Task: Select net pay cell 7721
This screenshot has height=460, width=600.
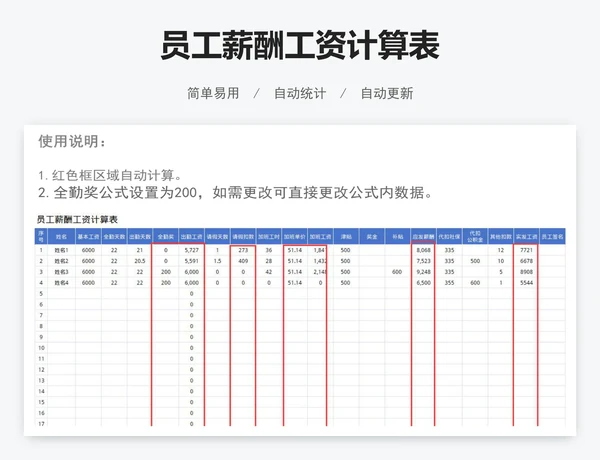Action: pyautogui.click(x=527, y=250)
